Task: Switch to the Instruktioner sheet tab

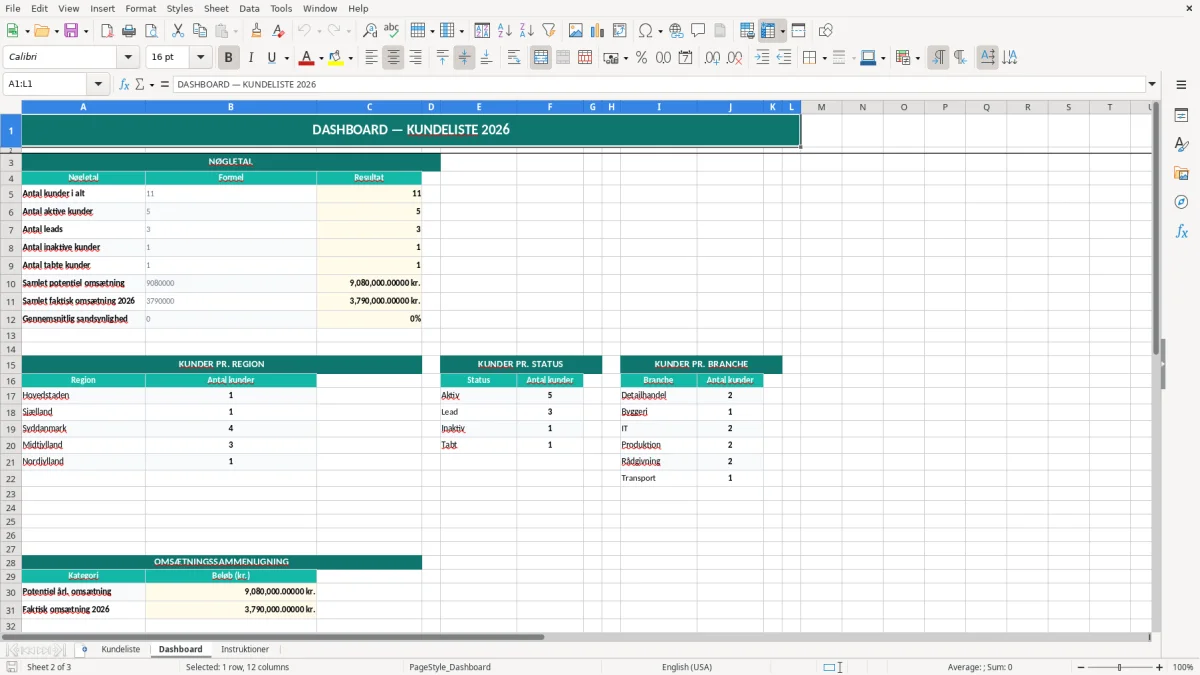Action: (x=245, y=650)
